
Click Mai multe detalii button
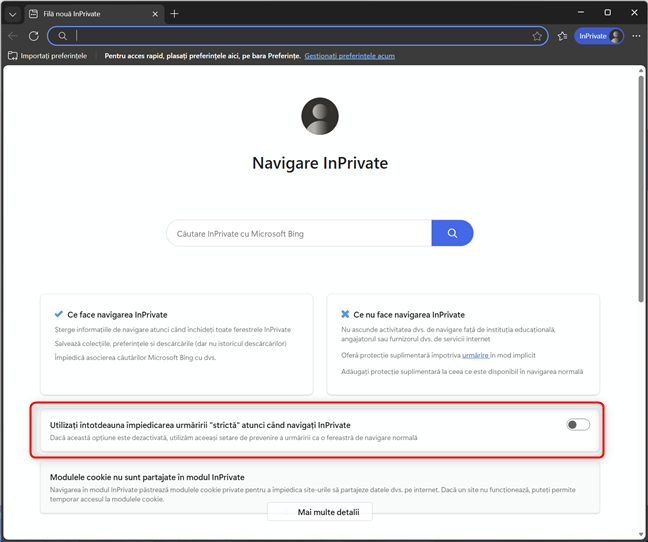pos(320,512)
